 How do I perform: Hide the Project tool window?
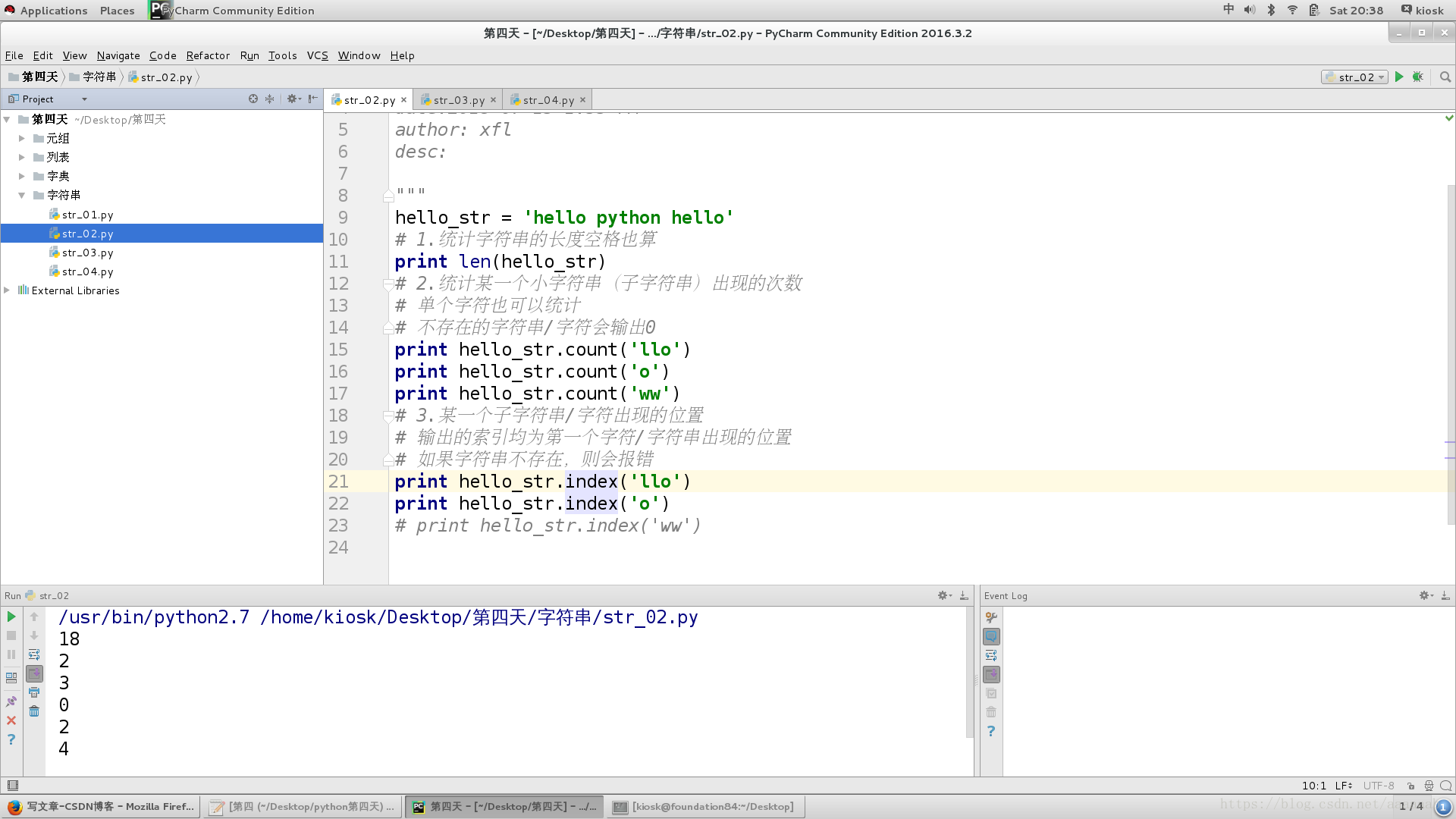pyautogui.click(x=313, y=99)
